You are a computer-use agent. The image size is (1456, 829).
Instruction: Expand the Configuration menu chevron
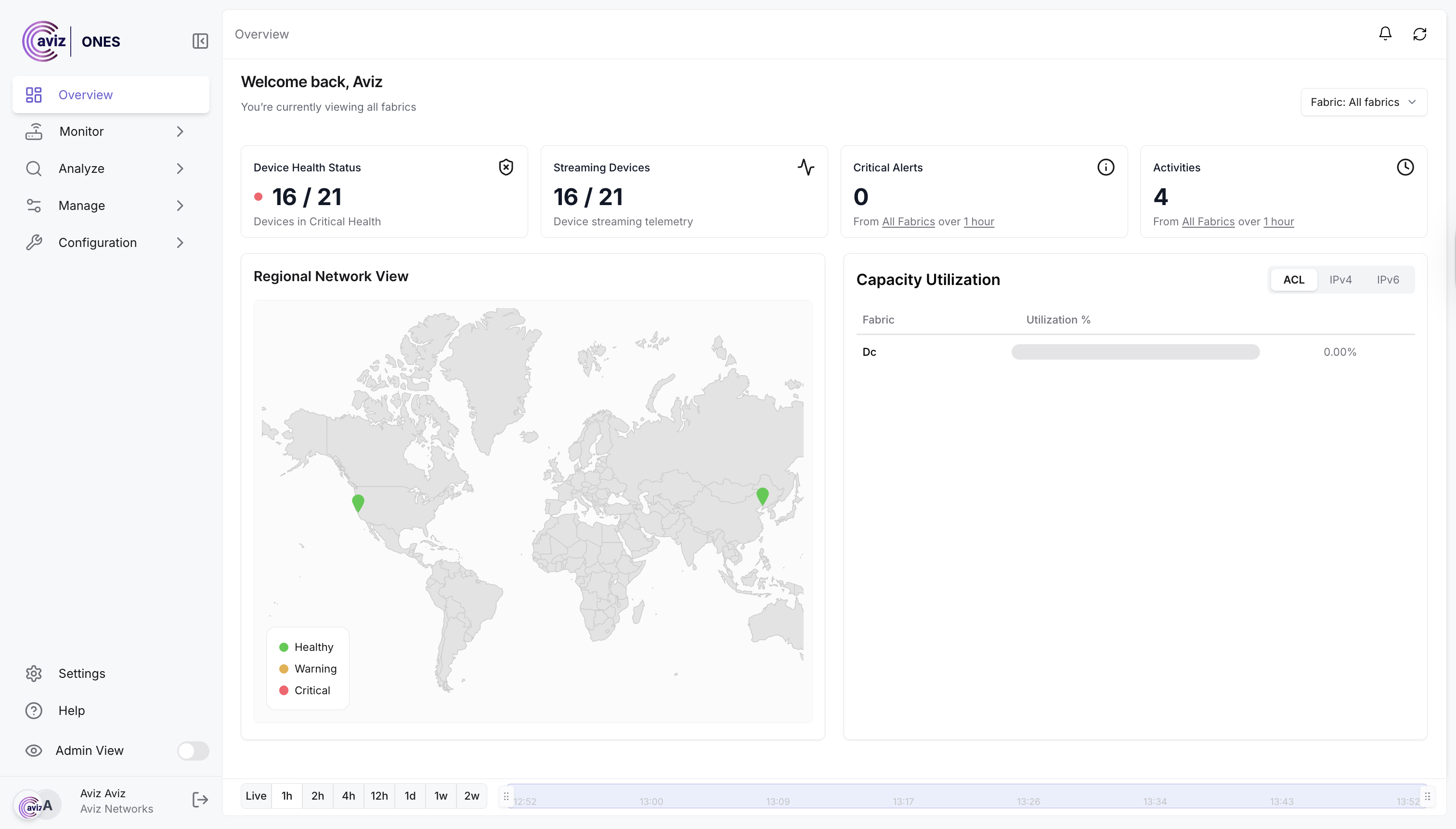(x=180, y=243)
